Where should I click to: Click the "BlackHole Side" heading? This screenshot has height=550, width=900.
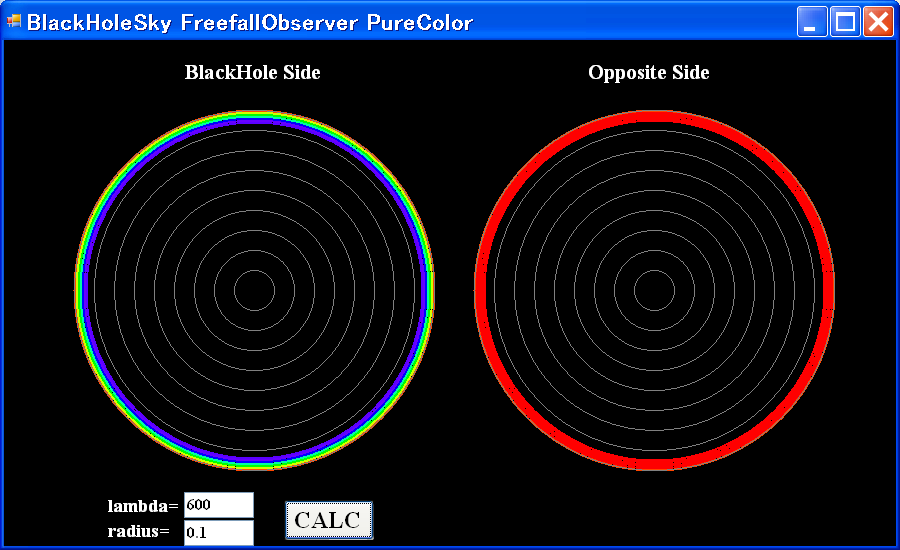point(253,72)
